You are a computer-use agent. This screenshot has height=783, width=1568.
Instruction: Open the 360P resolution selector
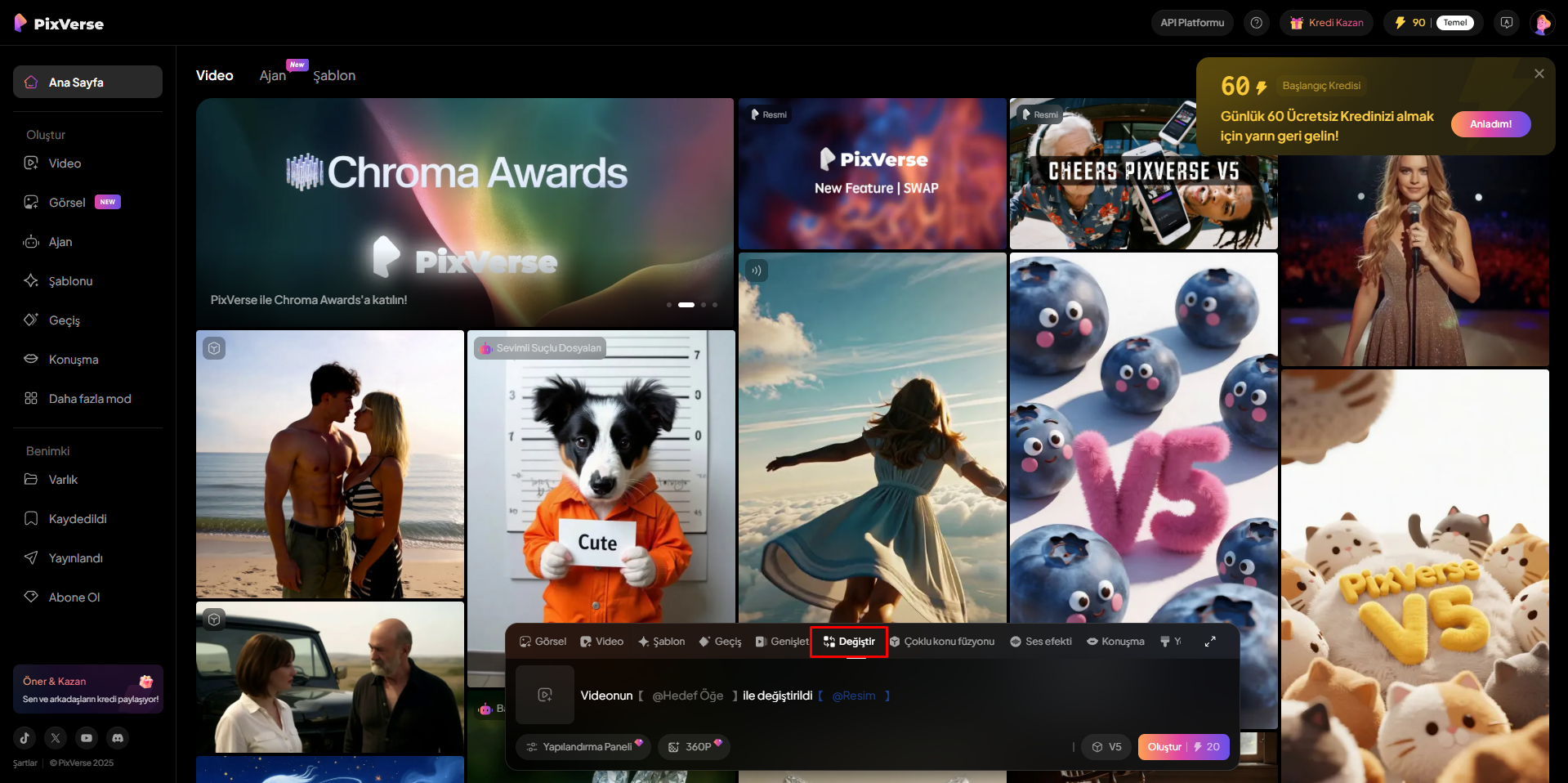tap(694, 747)
